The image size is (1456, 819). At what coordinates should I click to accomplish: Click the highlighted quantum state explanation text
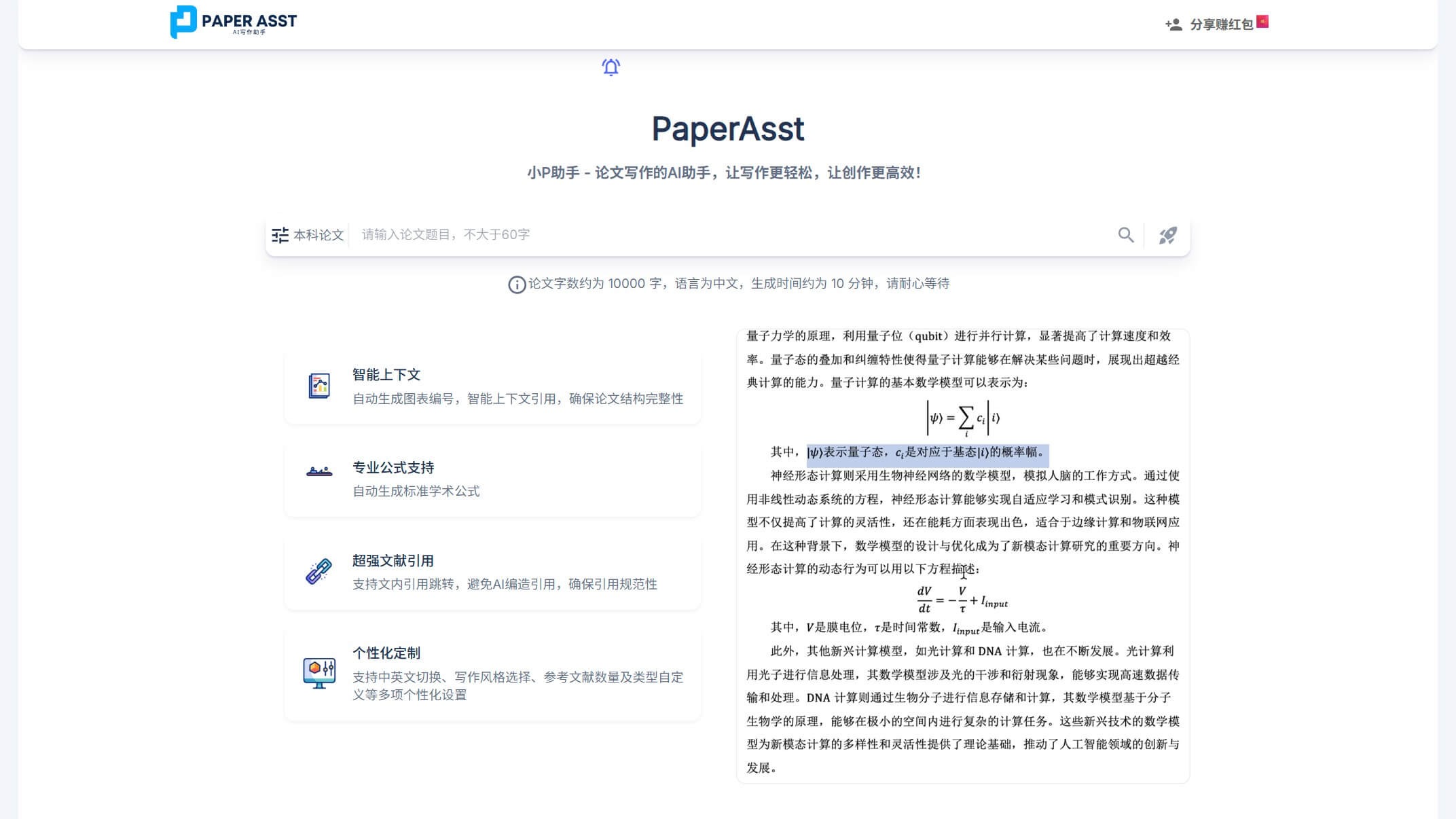pos(927,452)
